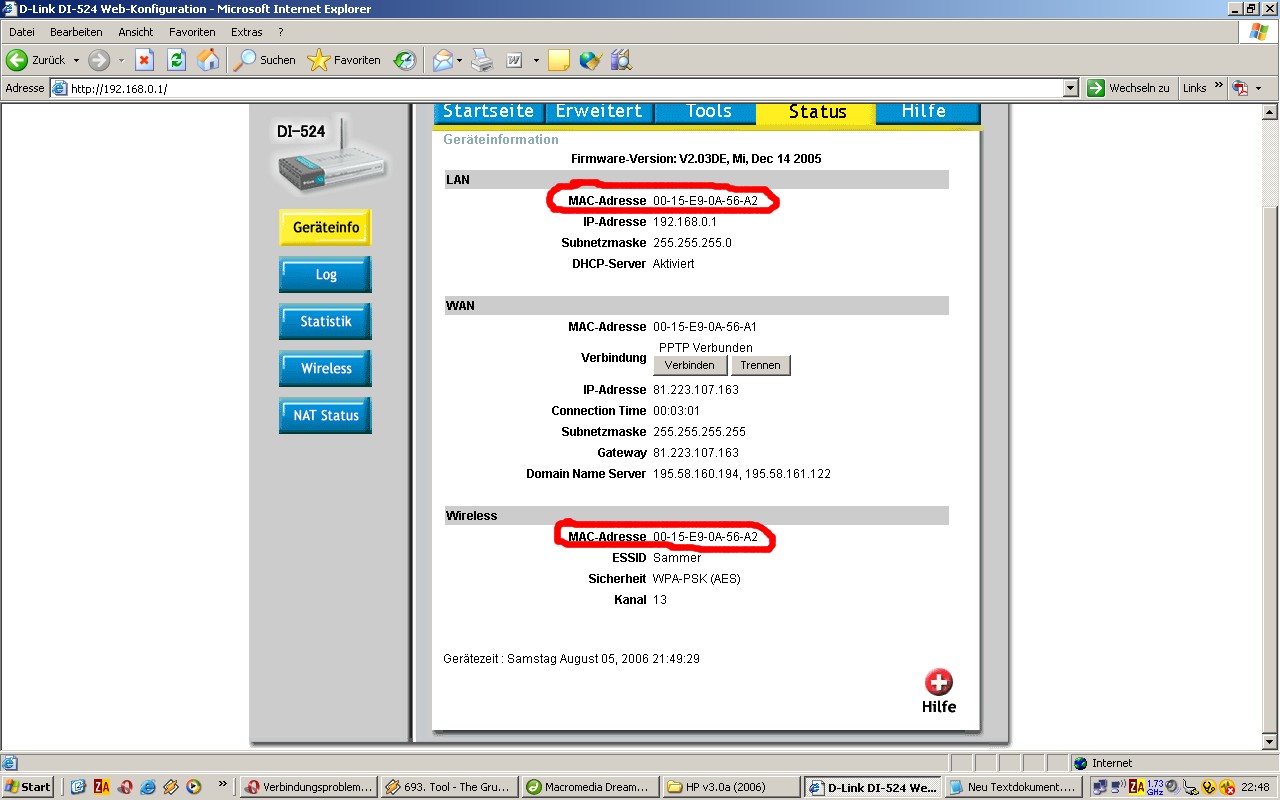Launch Internet Explorer from quick launch
The width and height of the screenshot is (1280, 800).
[x=148, y=787]
